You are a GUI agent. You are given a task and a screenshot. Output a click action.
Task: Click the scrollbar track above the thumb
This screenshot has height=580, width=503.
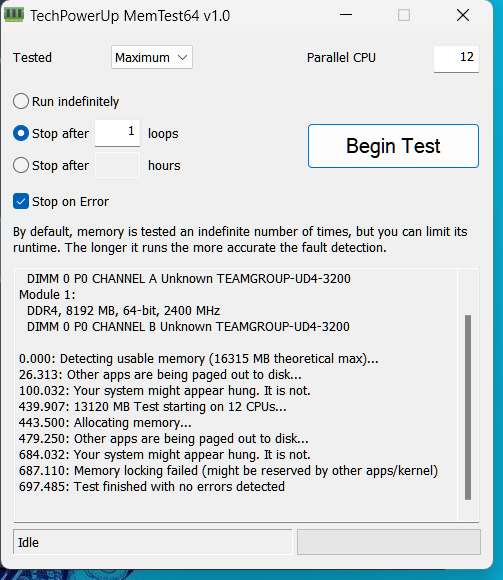click(468, 292)
